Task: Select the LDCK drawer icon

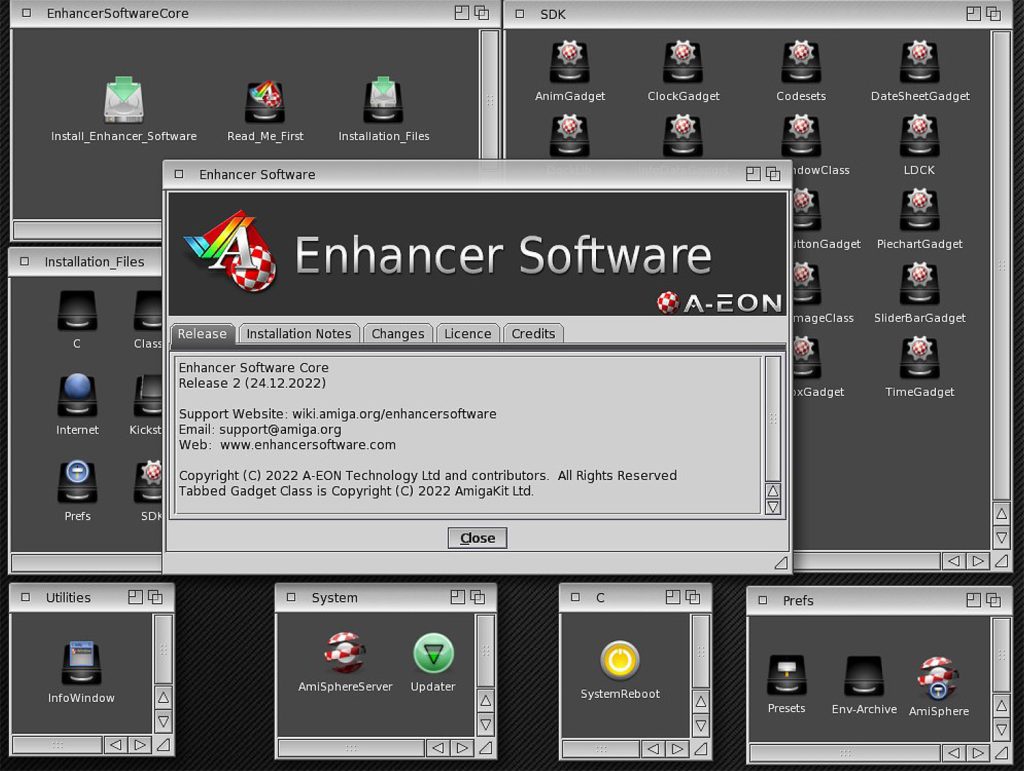Action: click(x=920, y=135)
